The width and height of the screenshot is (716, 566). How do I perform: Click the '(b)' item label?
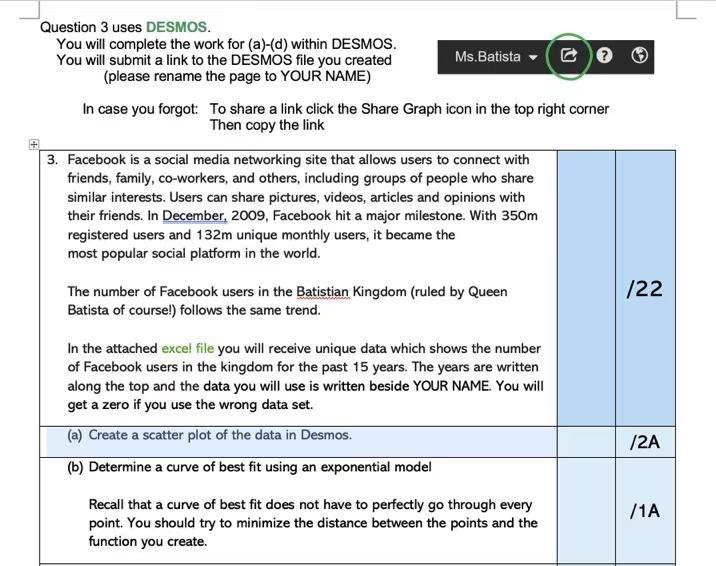75,467
